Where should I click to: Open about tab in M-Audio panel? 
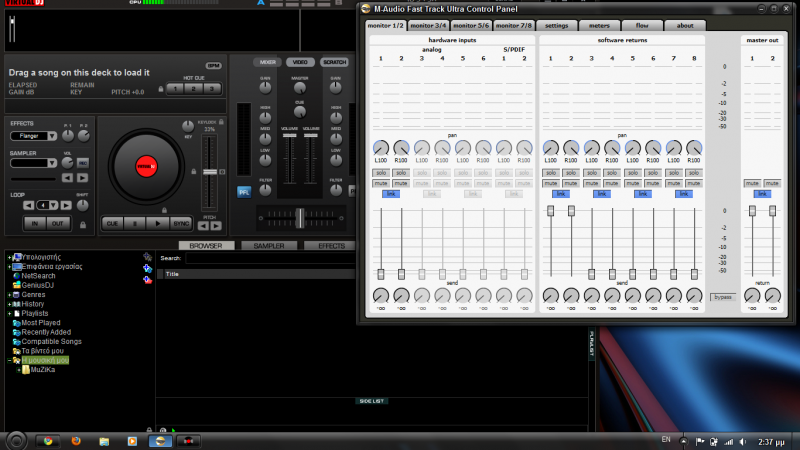click(x=685, y=26)
